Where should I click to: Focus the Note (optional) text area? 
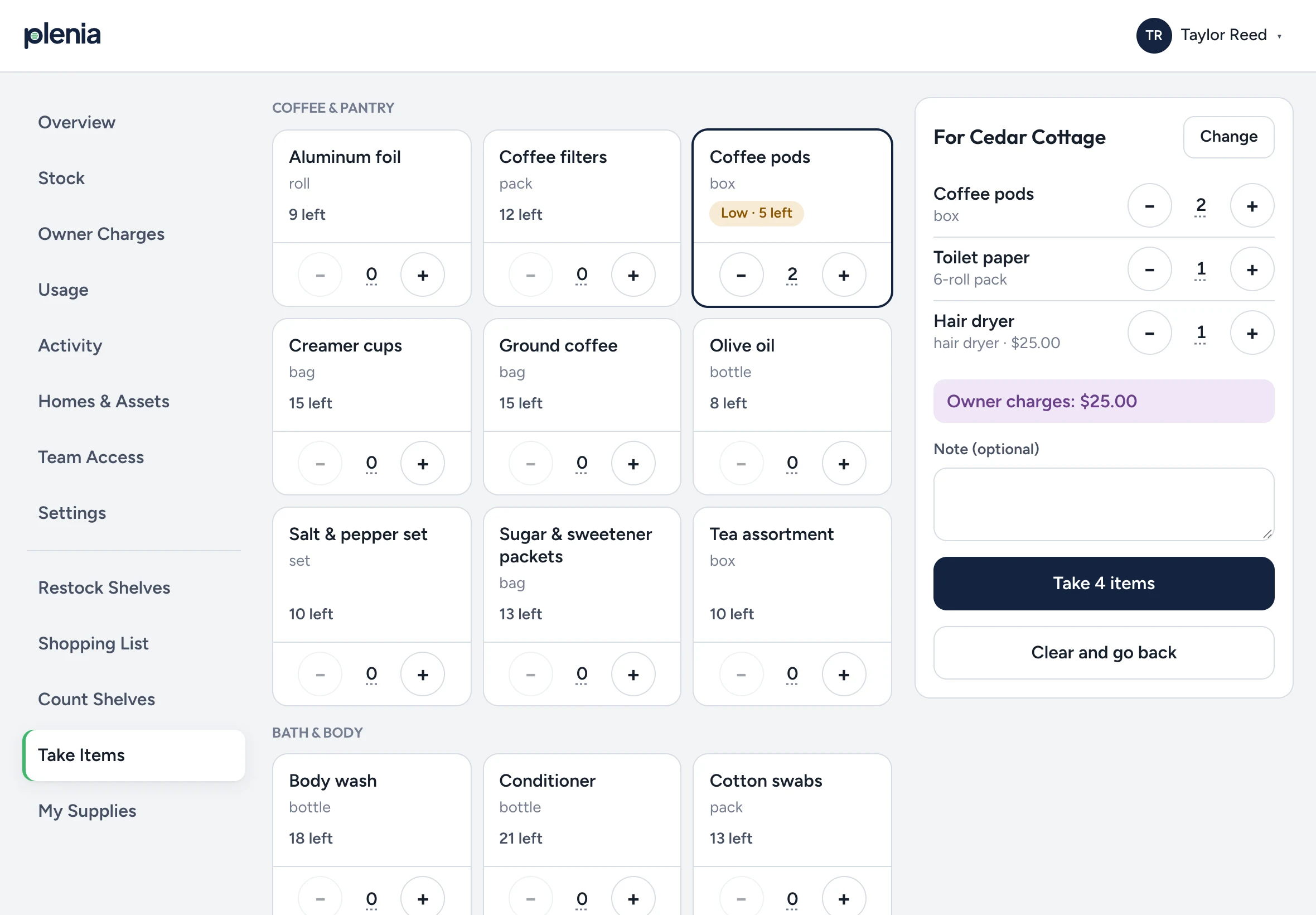pos(1104,504)
